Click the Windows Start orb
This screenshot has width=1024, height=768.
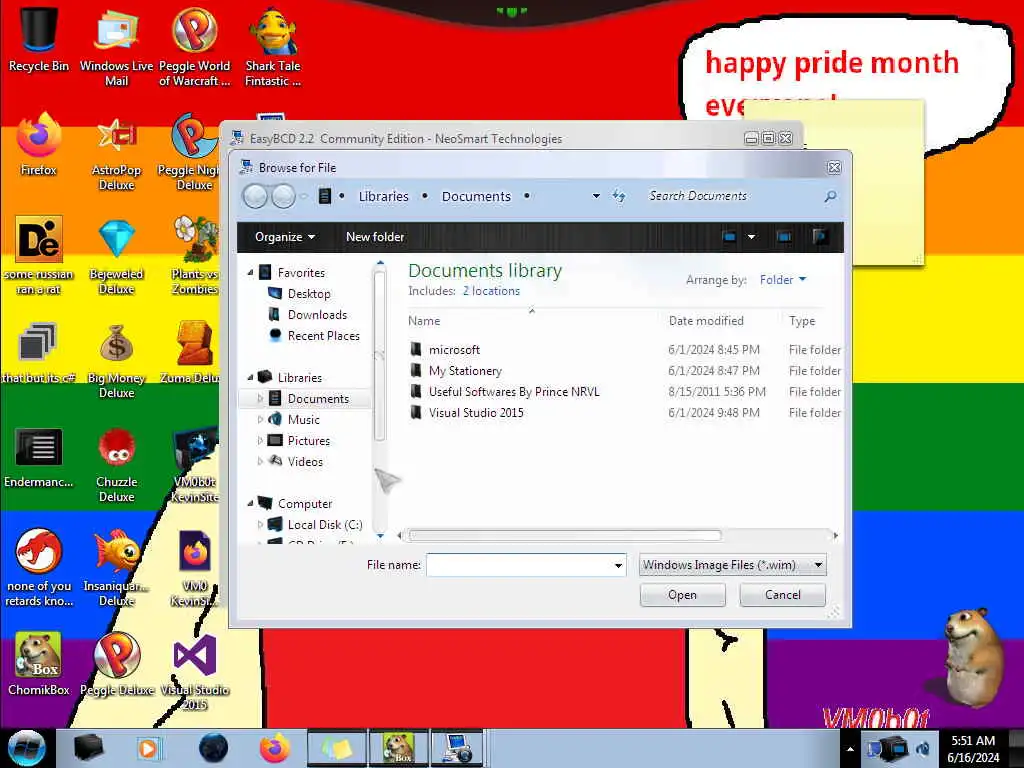point(26,748)
